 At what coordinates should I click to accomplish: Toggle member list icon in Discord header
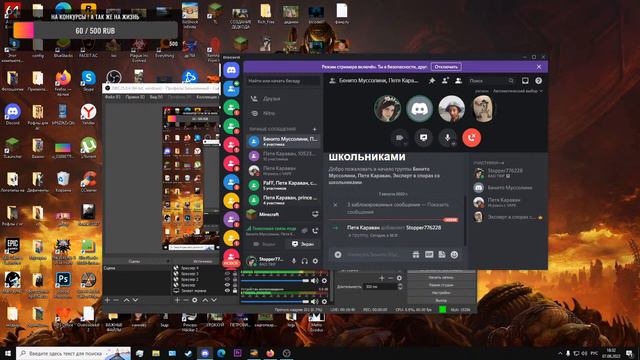coord(458,81)
